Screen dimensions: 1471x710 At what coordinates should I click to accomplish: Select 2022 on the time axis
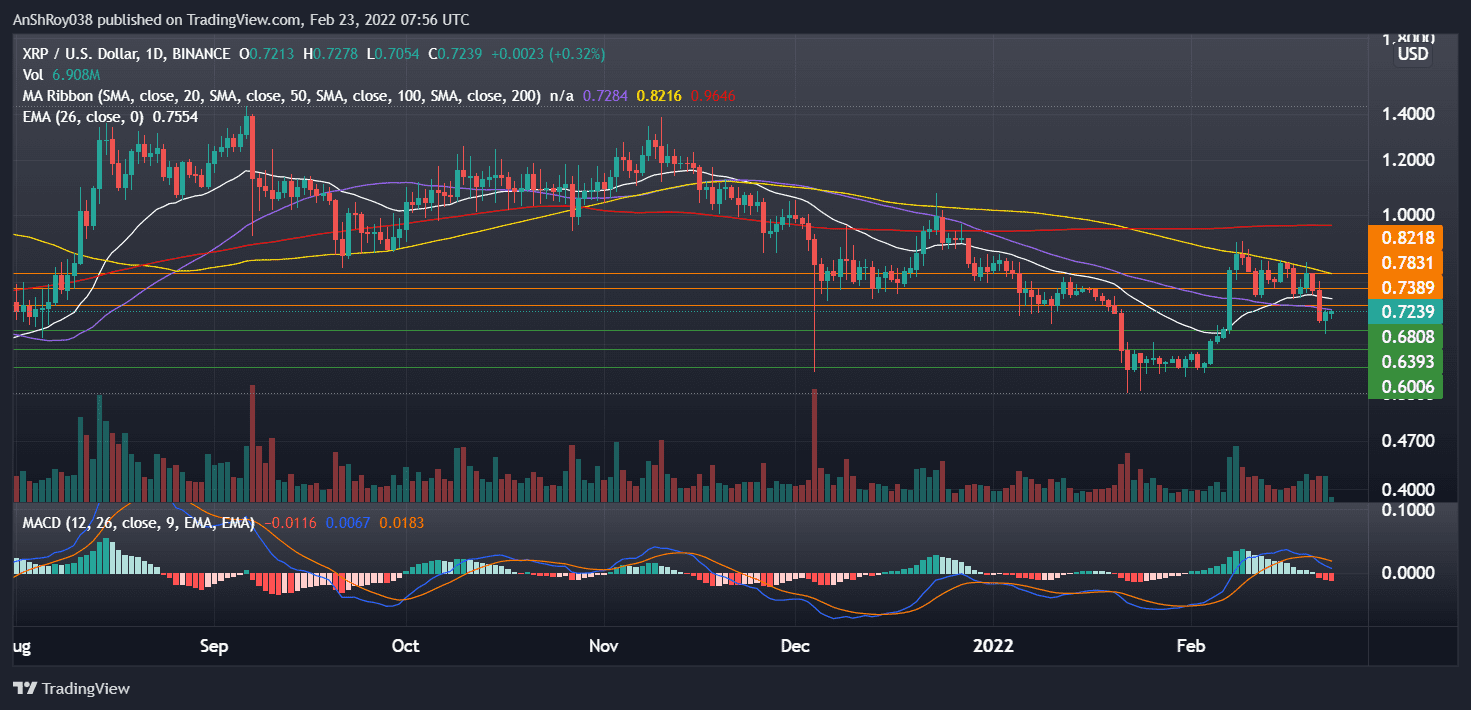pos(994,646)
